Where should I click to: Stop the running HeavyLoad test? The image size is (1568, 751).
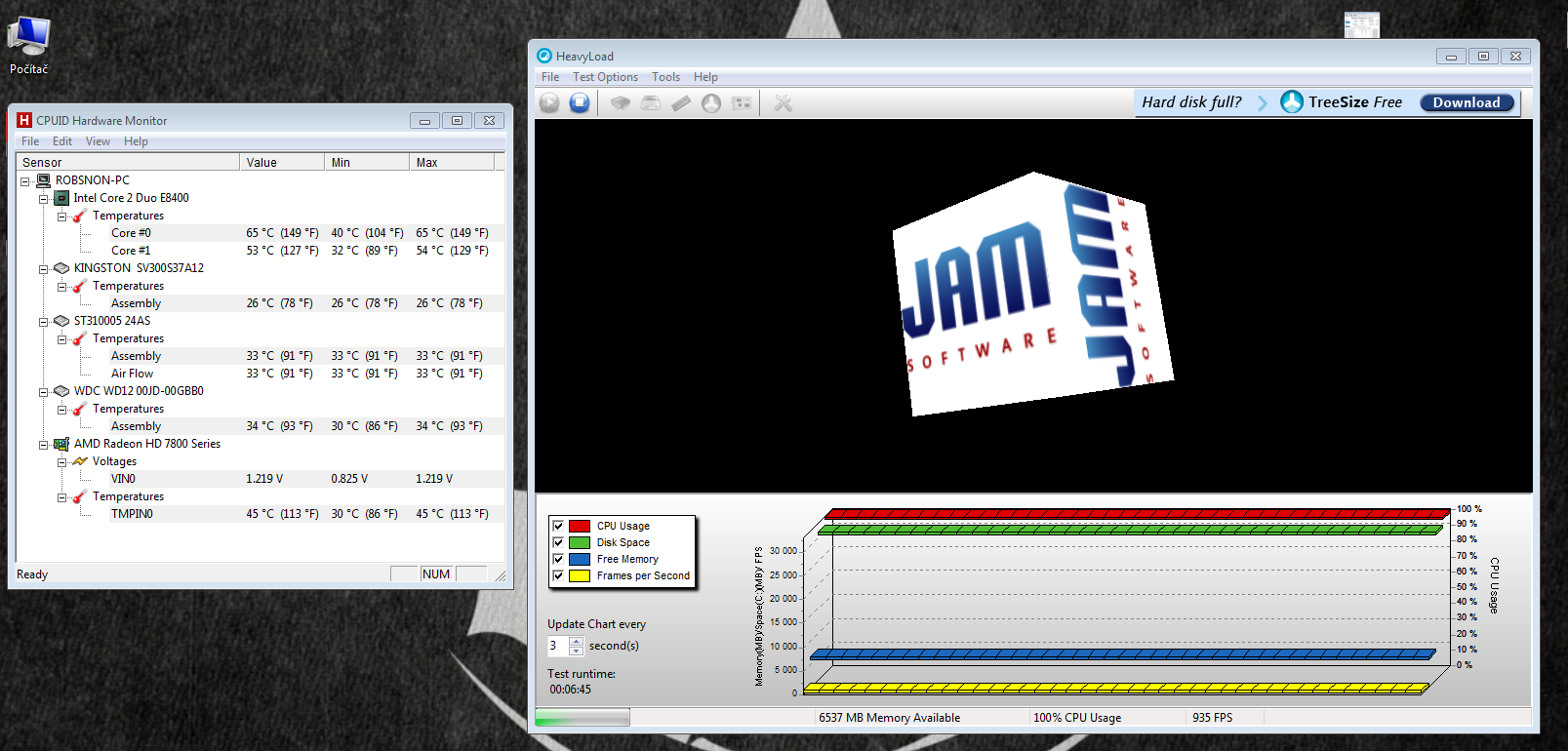580,102
